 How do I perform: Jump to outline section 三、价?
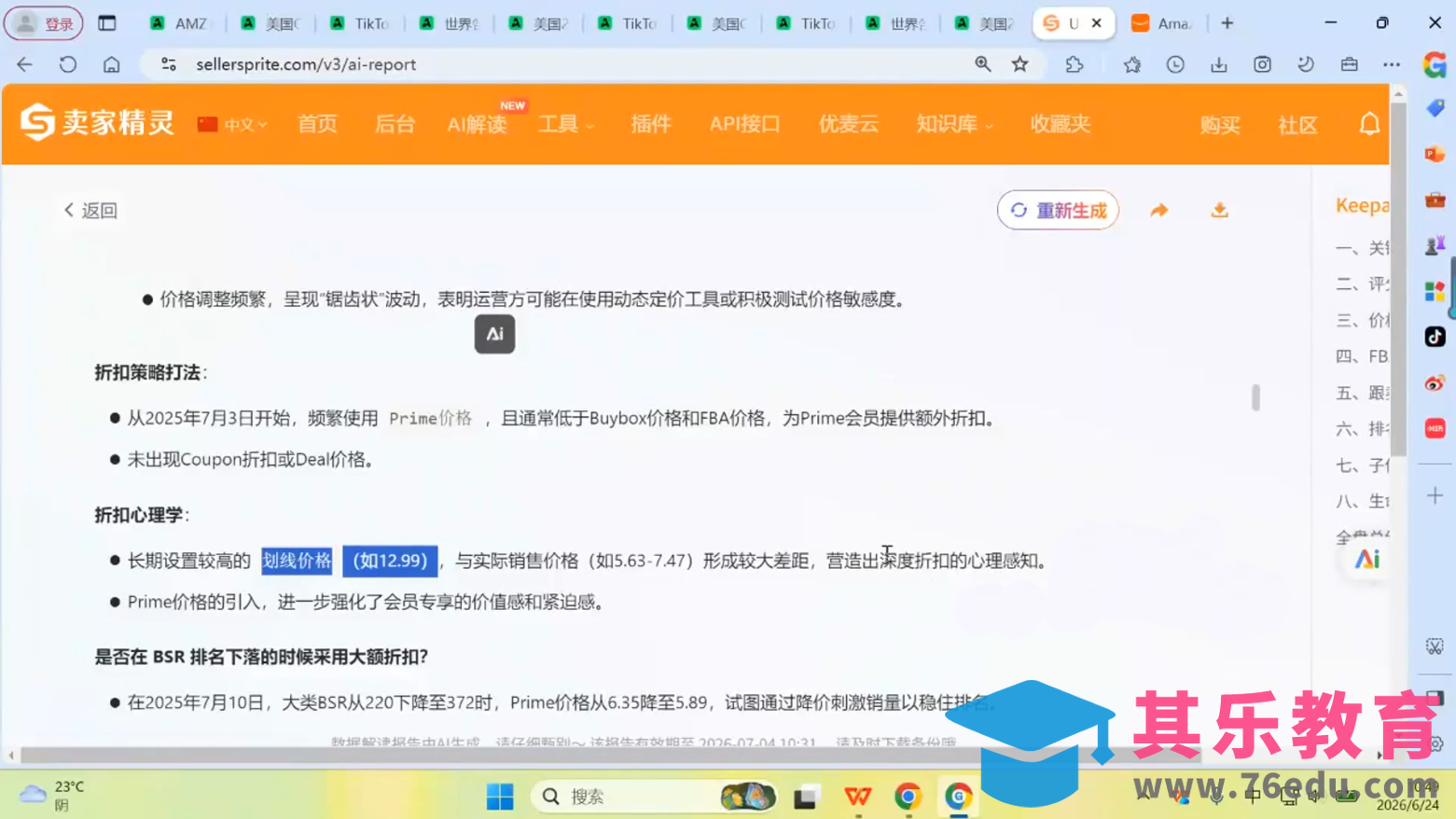1362,320
